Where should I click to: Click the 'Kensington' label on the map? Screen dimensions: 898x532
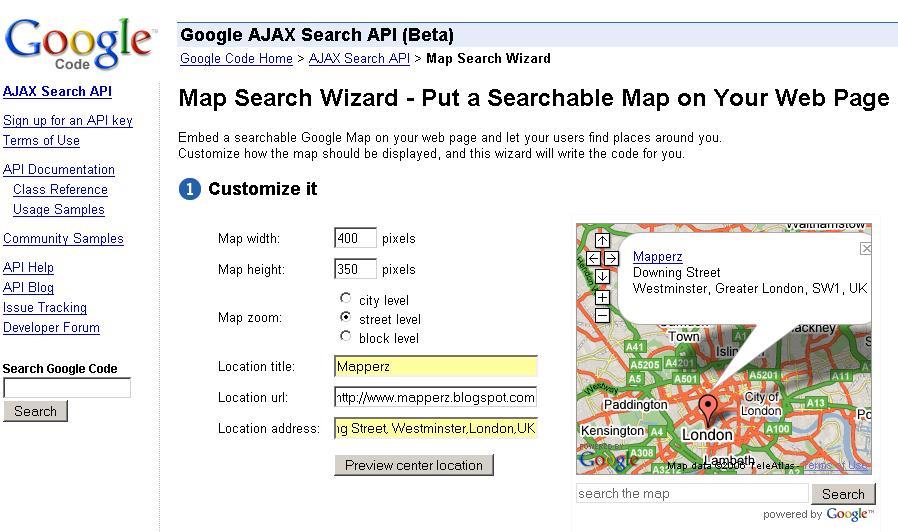(612, 431)
